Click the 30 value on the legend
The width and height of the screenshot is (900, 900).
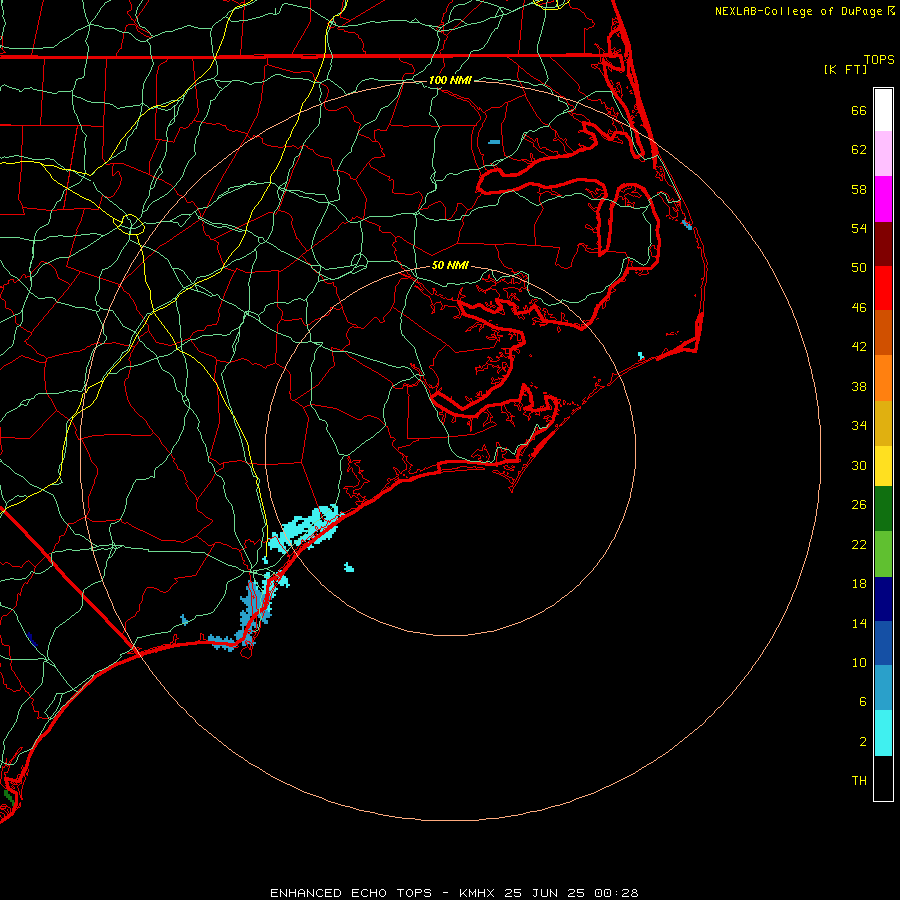coord(859,465)
